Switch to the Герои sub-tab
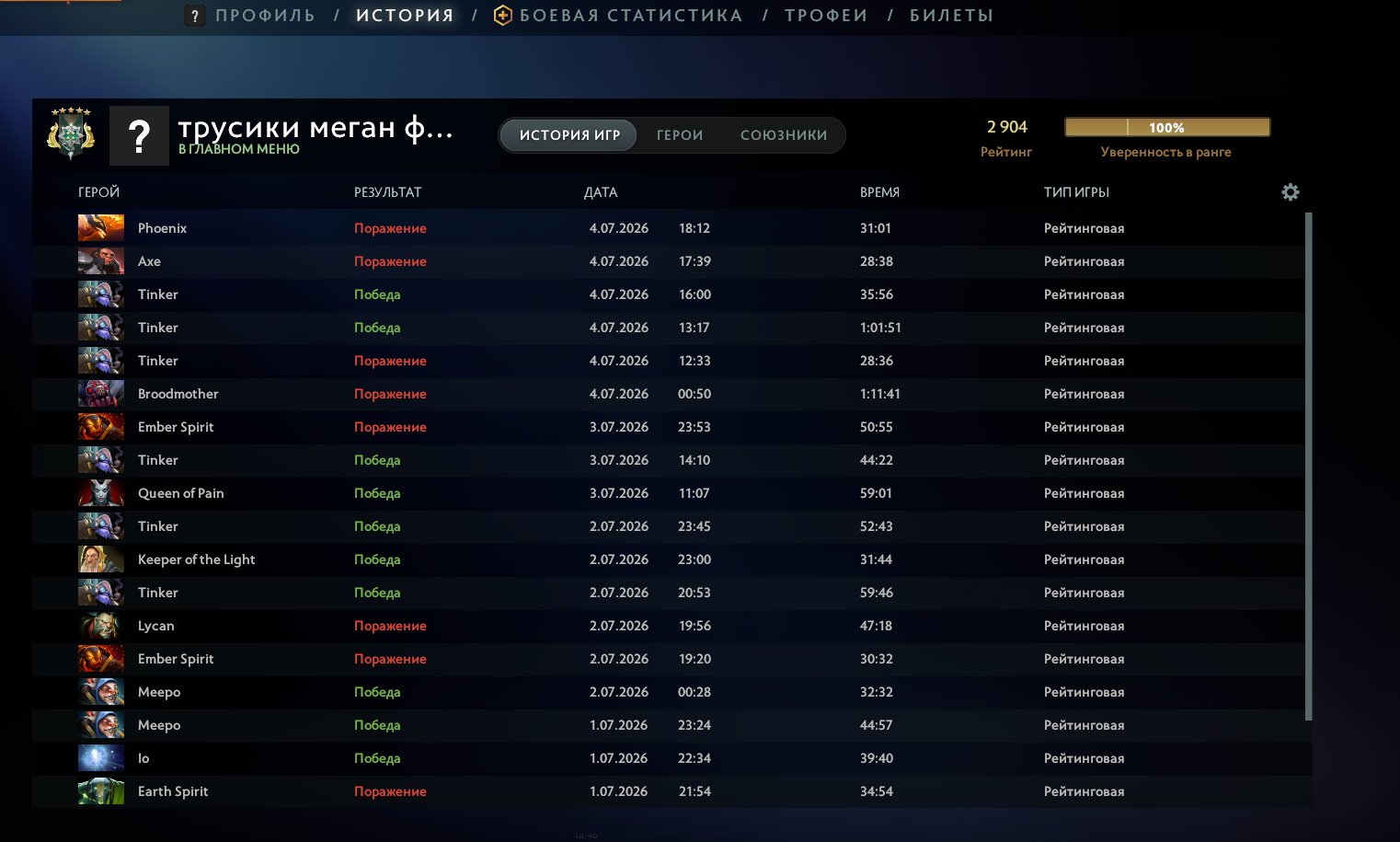The height and width of the screenshot is (842, 1400). click(680, 135)
